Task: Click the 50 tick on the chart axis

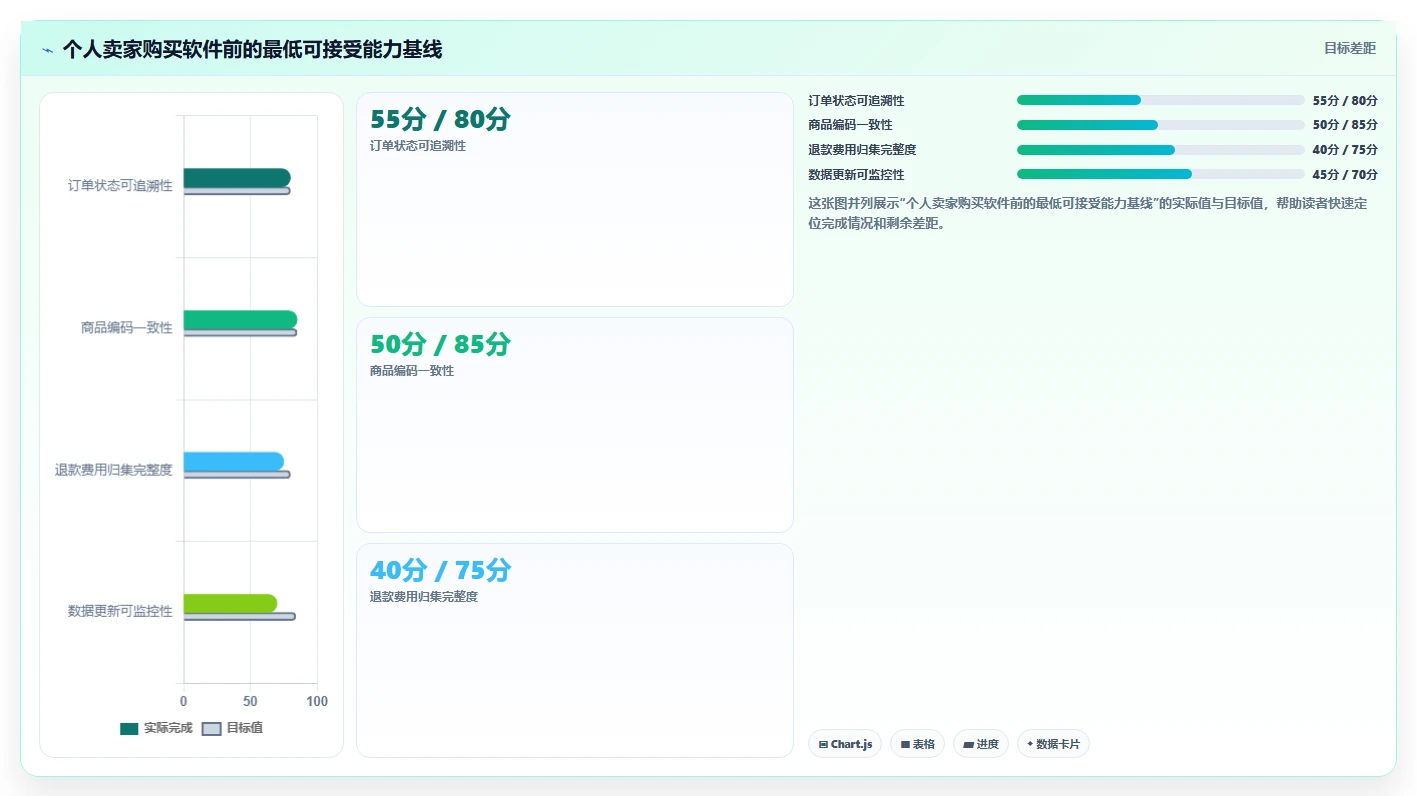Action: pos(250,701)
